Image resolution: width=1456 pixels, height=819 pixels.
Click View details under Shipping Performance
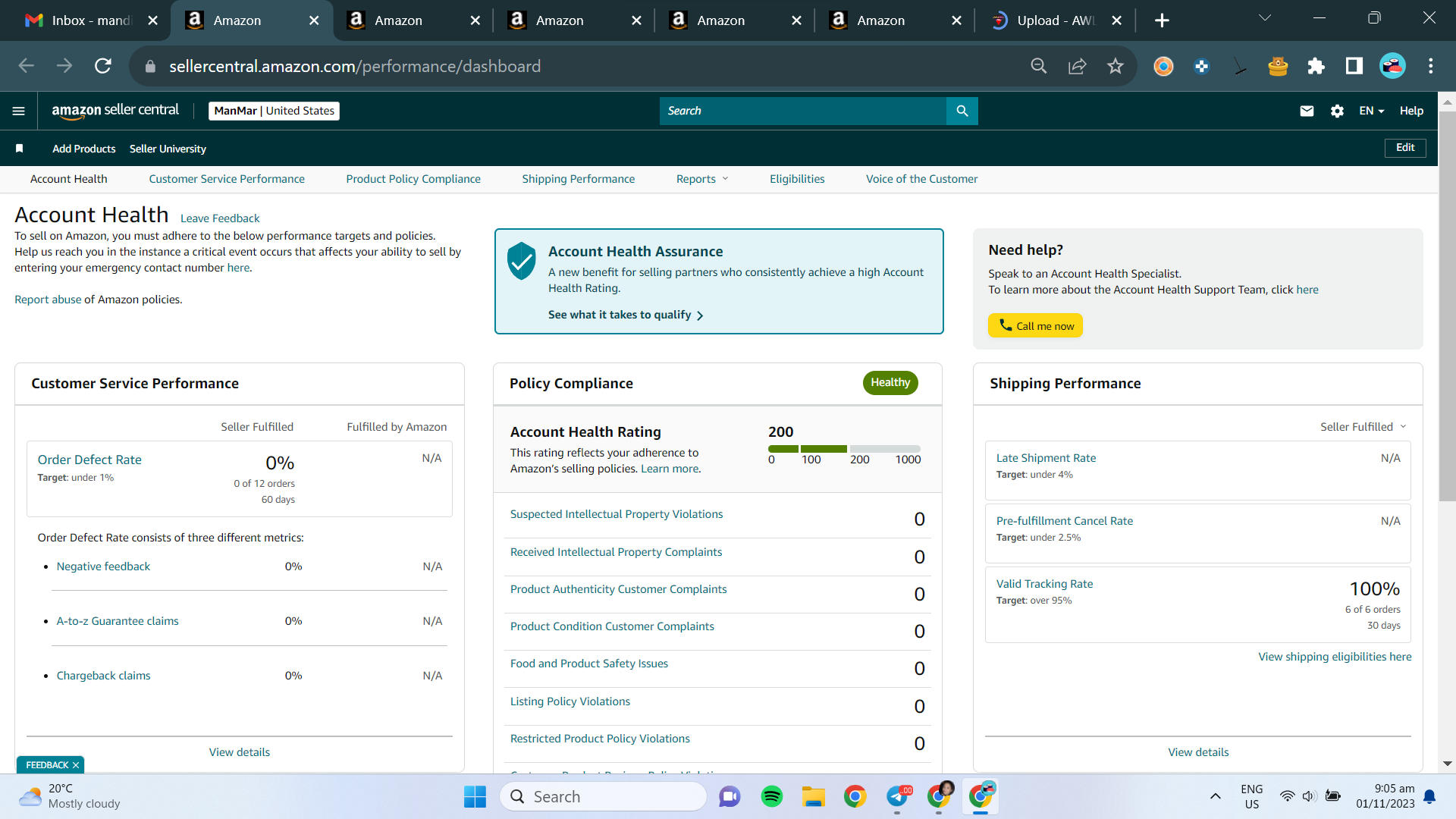(x=1198, y=752)
